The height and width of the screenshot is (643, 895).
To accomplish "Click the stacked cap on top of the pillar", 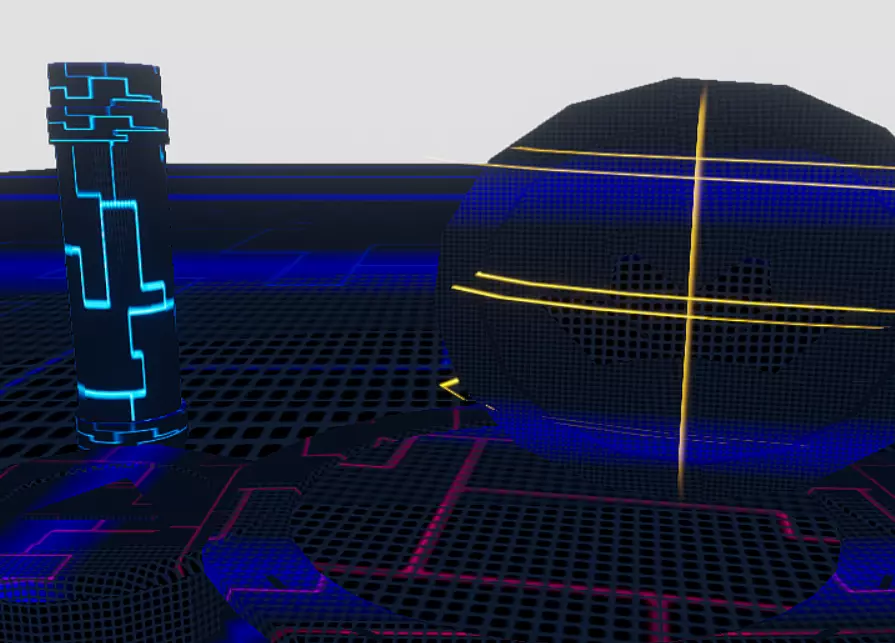I will click(x=106, y=100).
